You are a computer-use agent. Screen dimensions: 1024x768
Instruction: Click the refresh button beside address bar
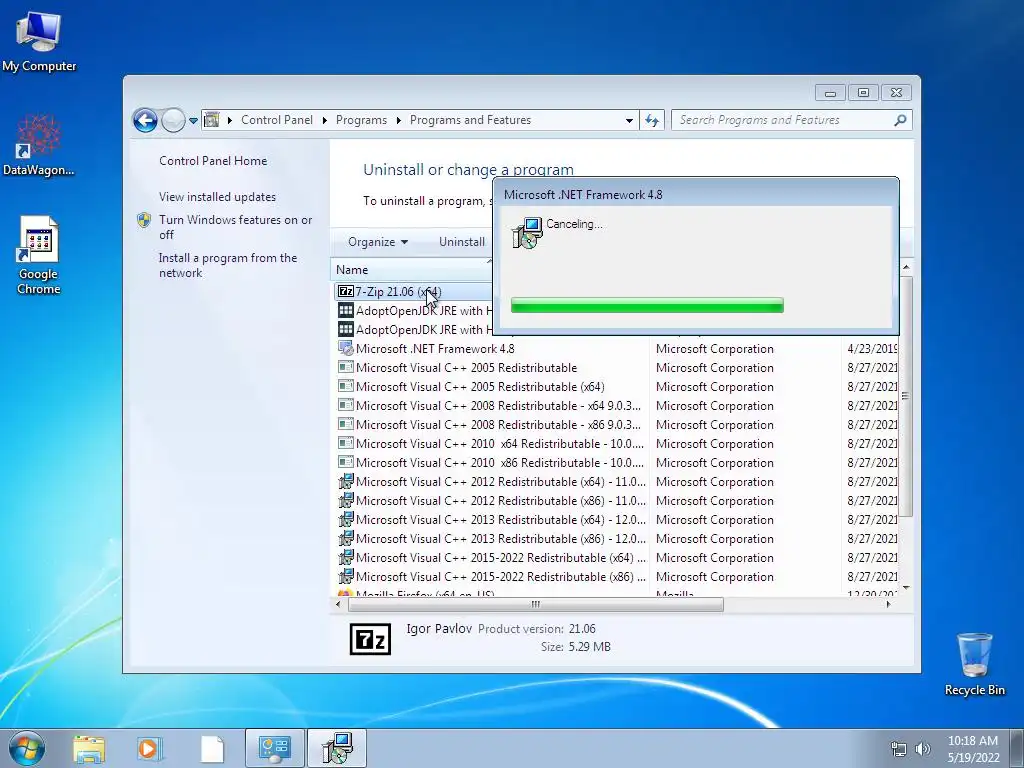(x=652, y=120)
